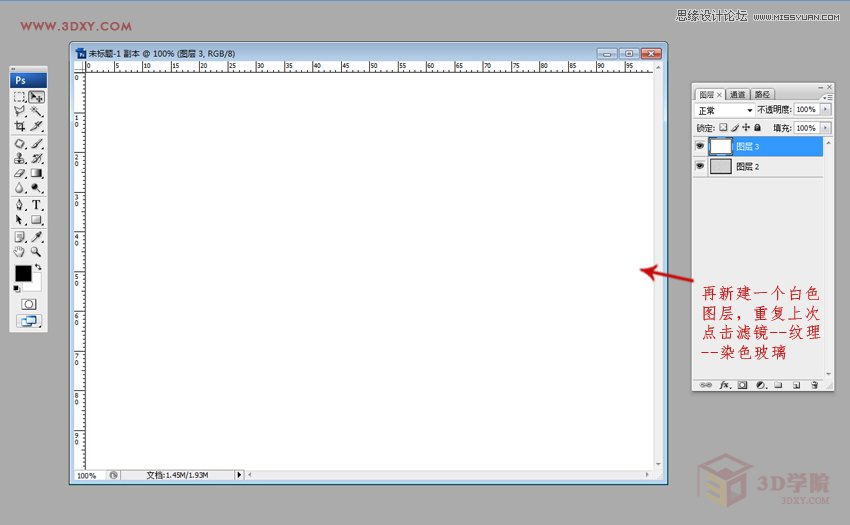
Task: Open opacity slider arrow
Action: point(825,109)
